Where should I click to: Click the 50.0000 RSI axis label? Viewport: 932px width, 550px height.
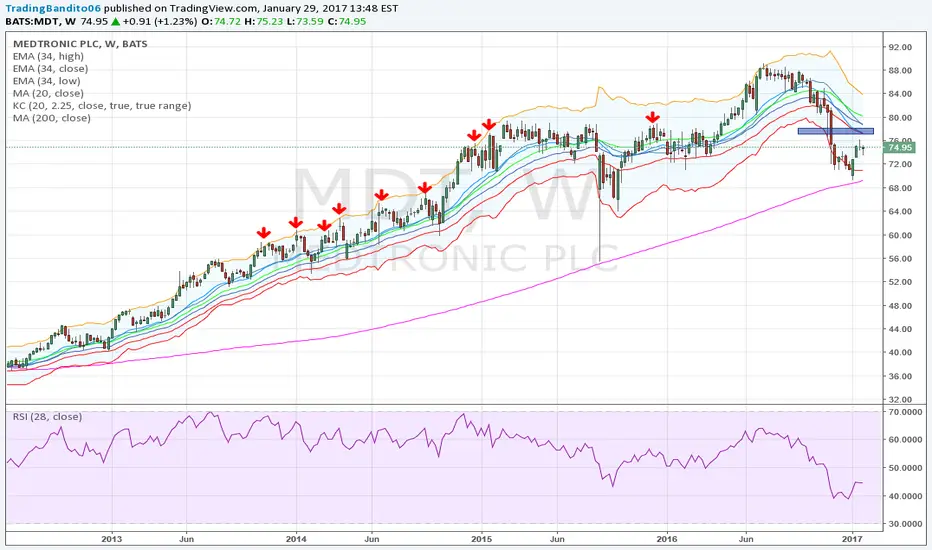click(906, 468)
